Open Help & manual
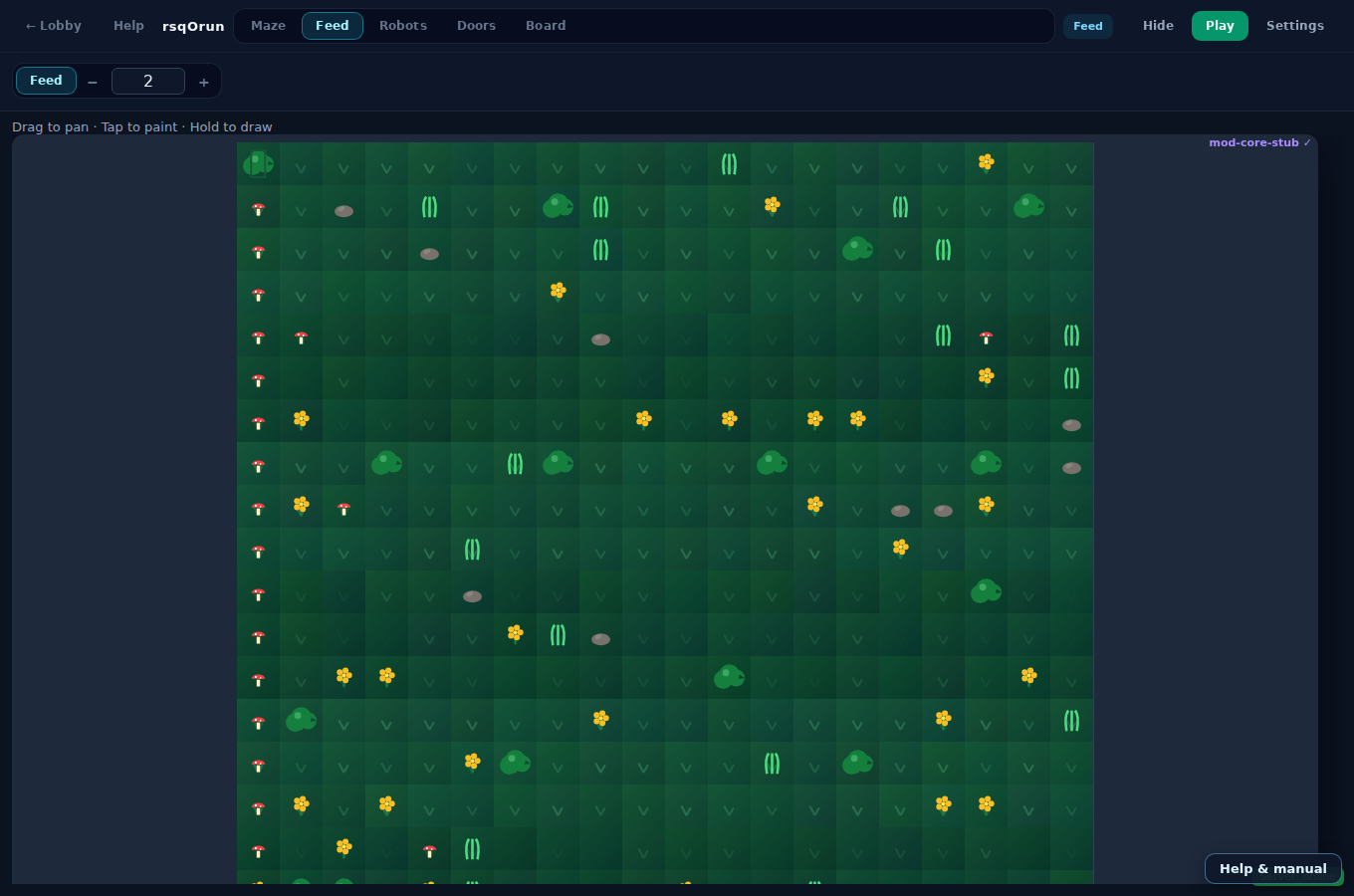1354x896 pixels. point(1273,869)
